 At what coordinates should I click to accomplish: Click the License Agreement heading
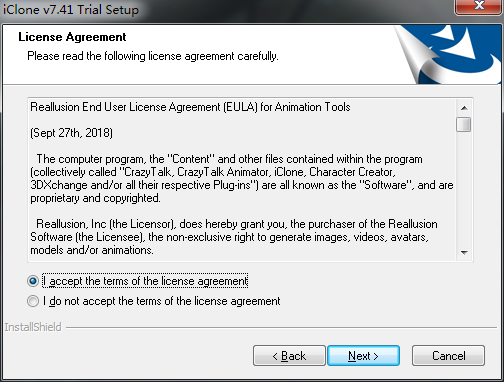tap(72, 37)
